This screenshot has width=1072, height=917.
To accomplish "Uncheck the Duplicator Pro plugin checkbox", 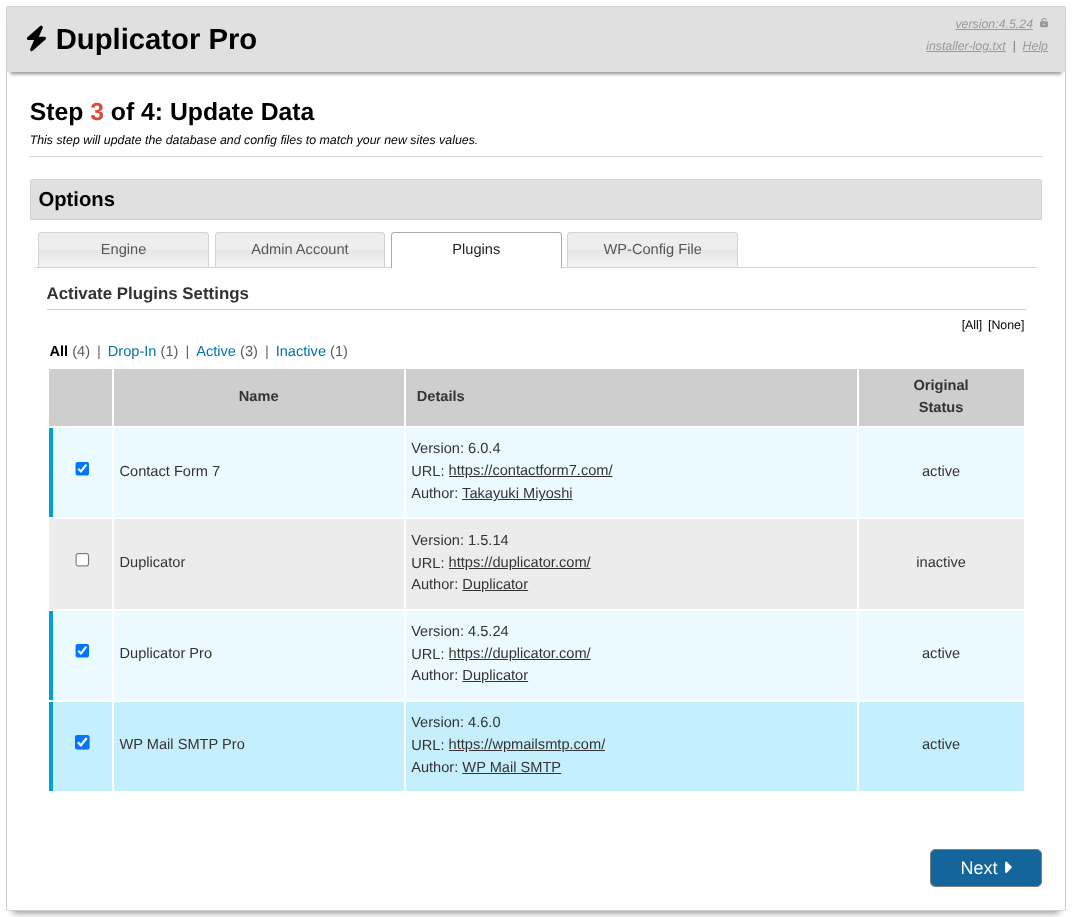I will (82, 651).
